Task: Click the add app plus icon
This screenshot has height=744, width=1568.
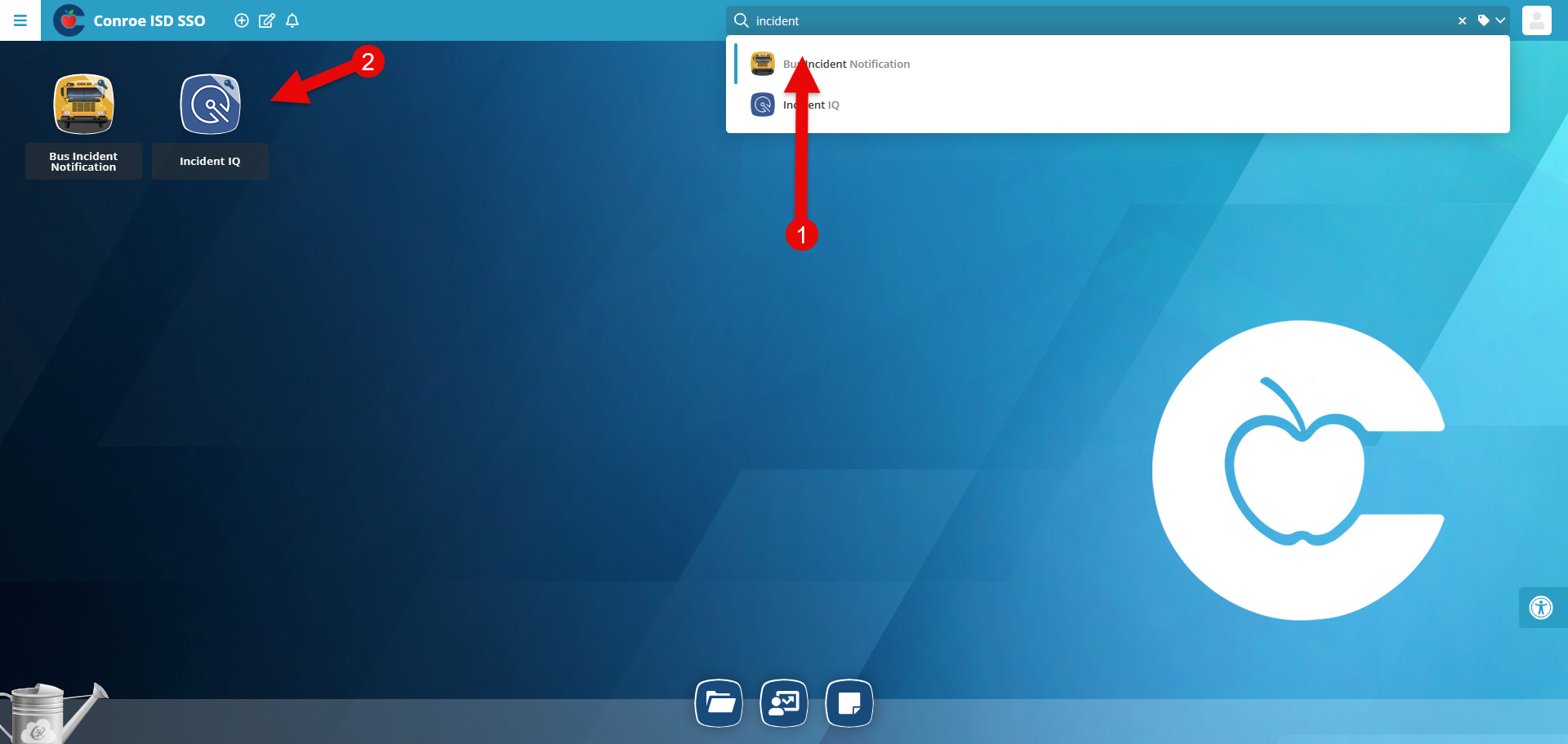Action: [x=242, y=20]
